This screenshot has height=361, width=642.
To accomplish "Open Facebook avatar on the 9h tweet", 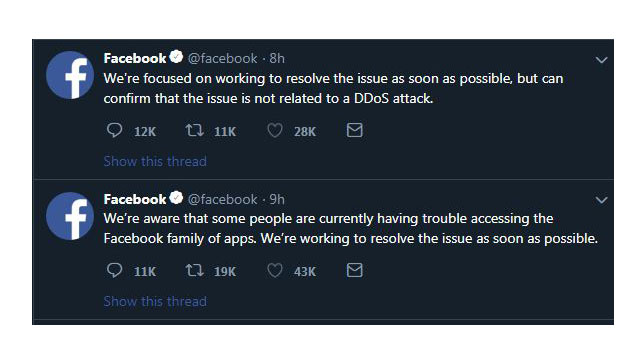I will 70,216.
